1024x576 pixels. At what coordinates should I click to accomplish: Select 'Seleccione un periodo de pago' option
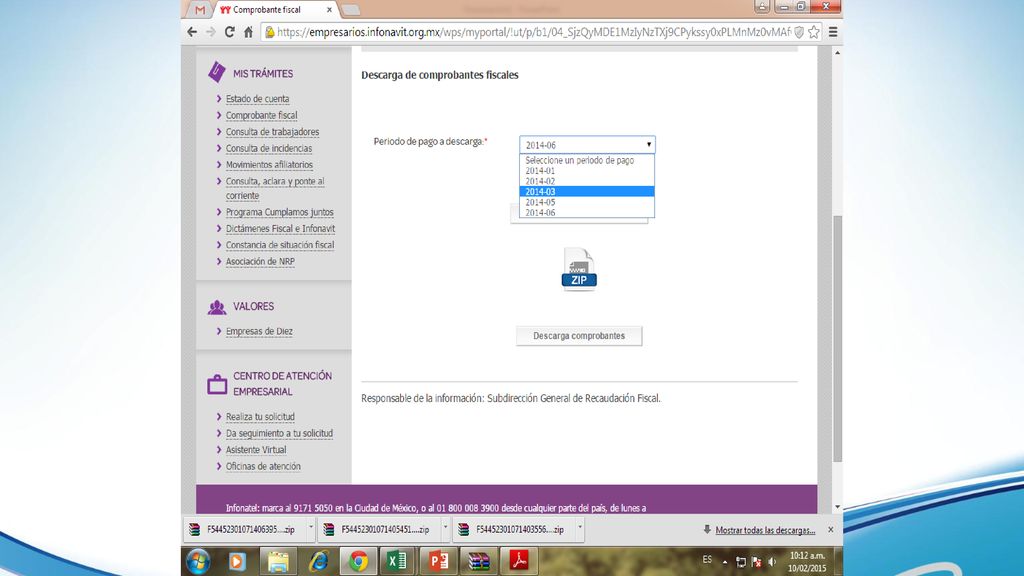coord(586,160)
